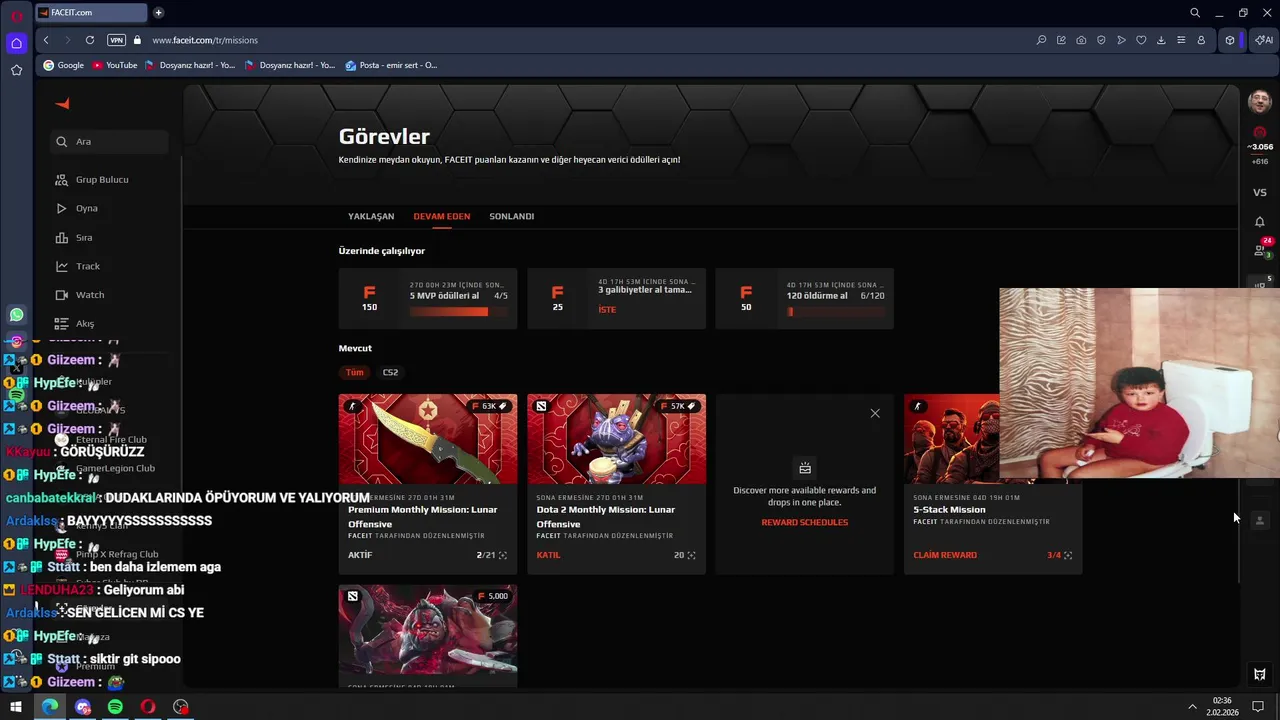Click heart bookmark icon in address bar
1280x720 pixels.
pos(1141,40)
